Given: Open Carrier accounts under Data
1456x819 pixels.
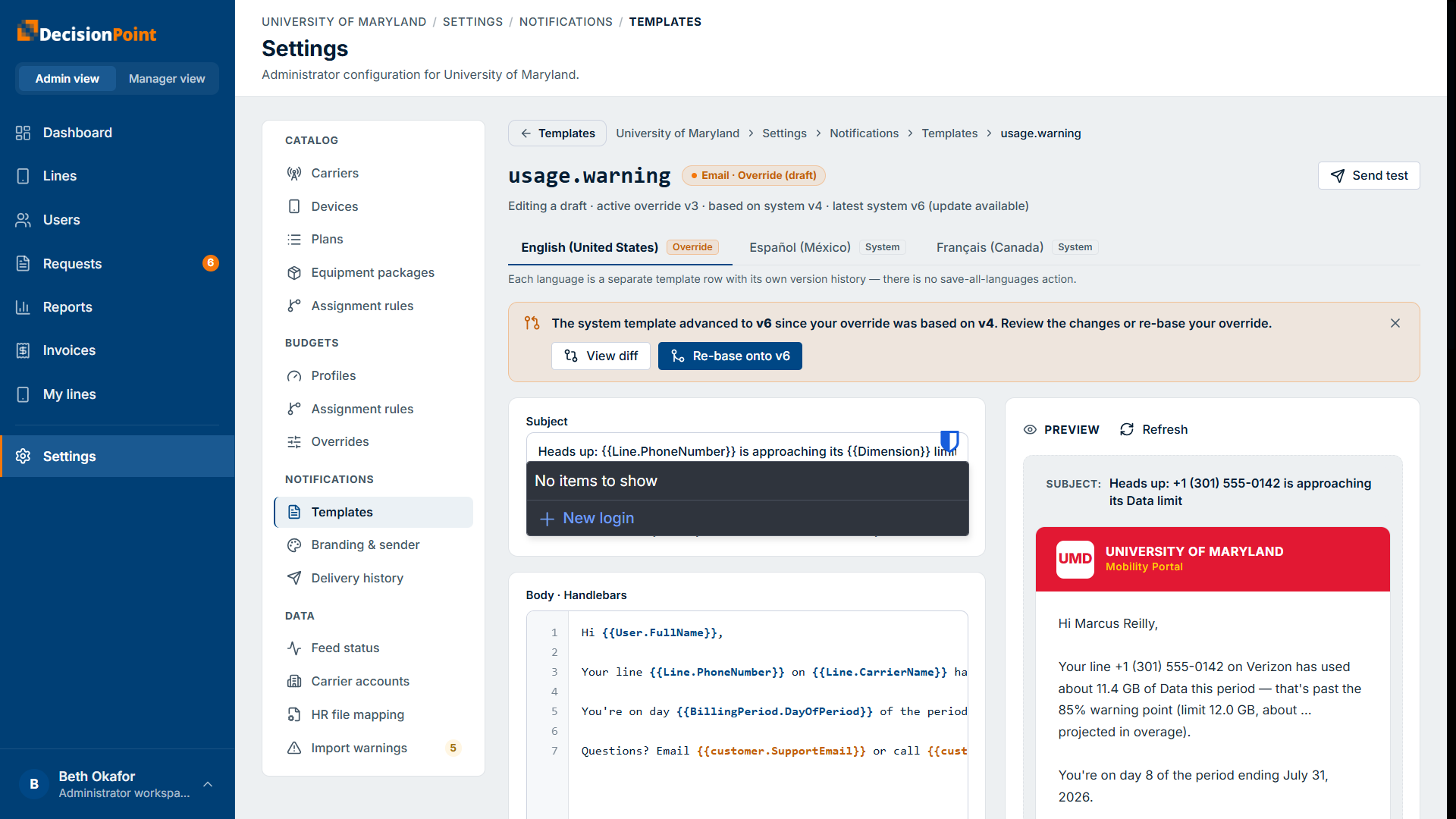Looking at the screenshot, I should [373, 682].
